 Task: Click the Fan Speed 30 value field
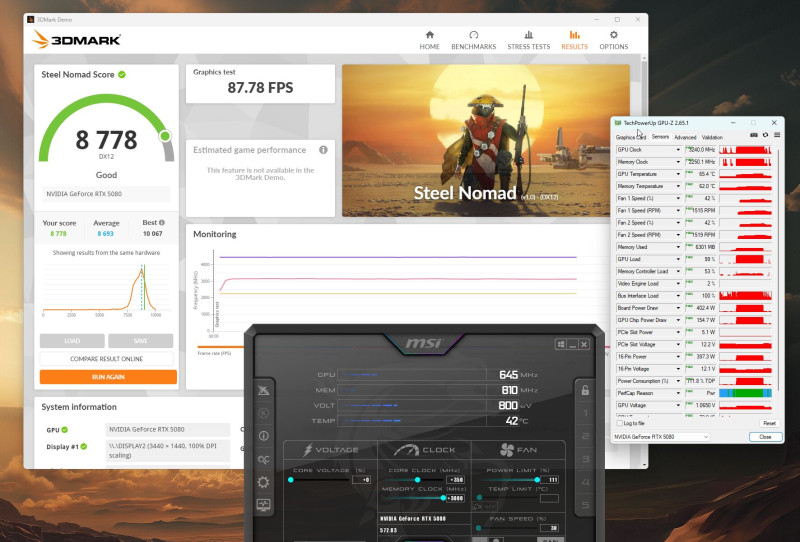pyautogui.click(x=549, y=528)
